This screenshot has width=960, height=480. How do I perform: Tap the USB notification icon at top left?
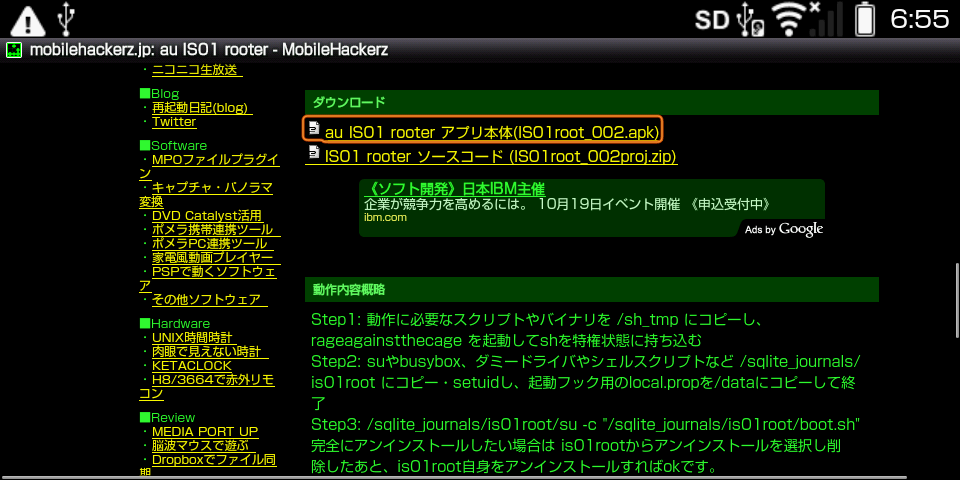pyautogui.click(x=66, y=19)
